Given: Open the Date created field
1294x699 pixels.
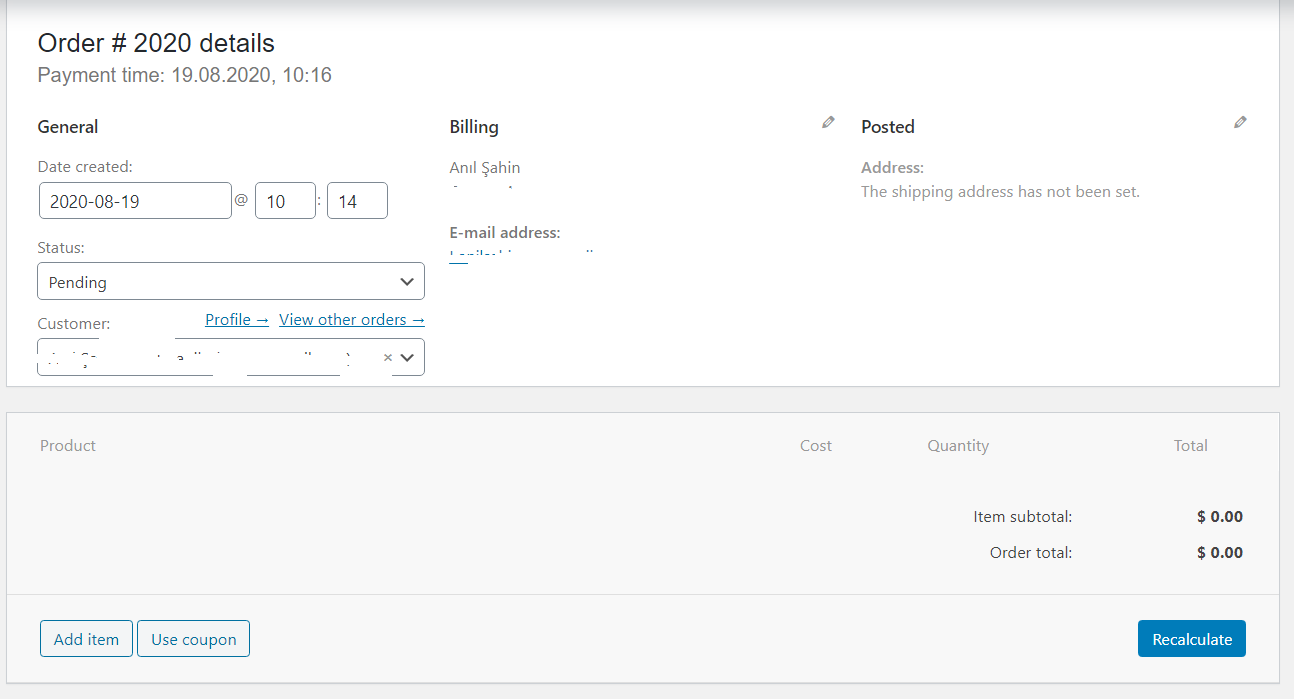Looking at the screenshot, I should point(135,200).
